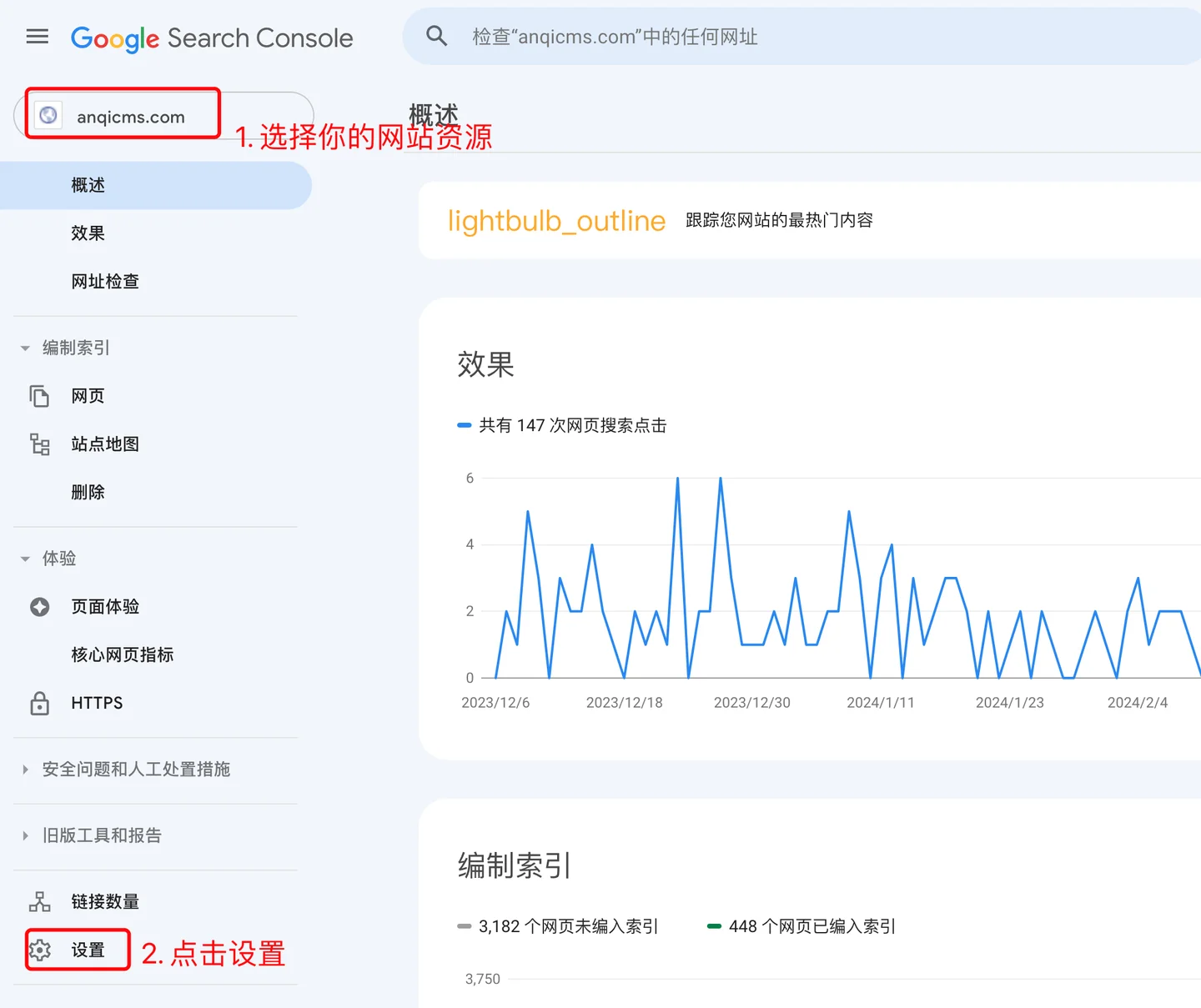Collapse the 体验 section

tap(25, 559)
